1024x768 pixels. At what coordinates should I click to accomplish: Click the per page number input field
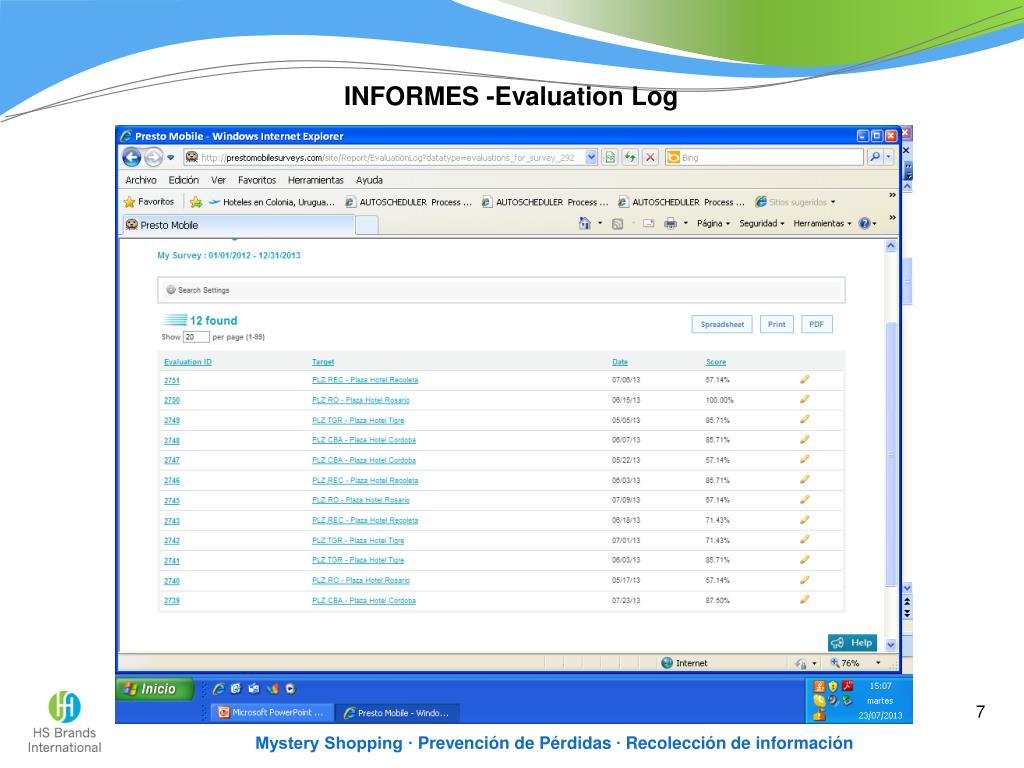coord(195,337)
